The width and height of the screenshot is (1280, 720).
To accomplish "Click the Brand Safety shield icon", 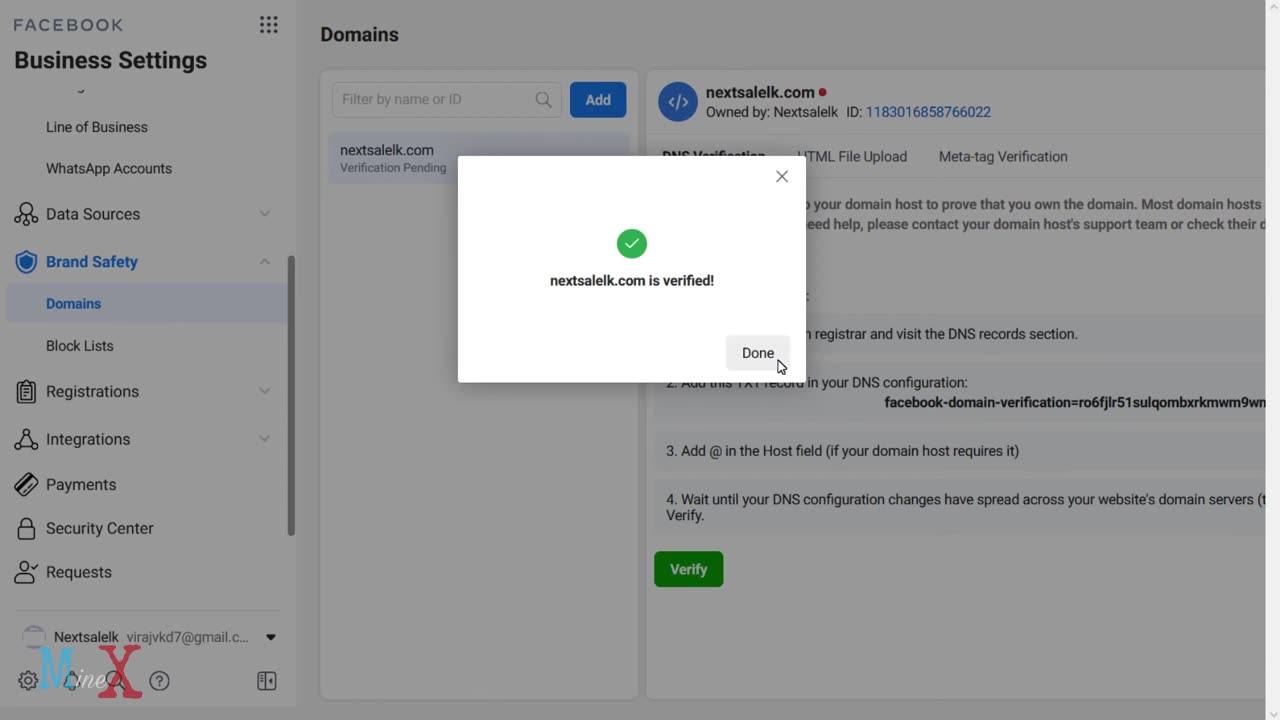I will [x=26, y=262].
